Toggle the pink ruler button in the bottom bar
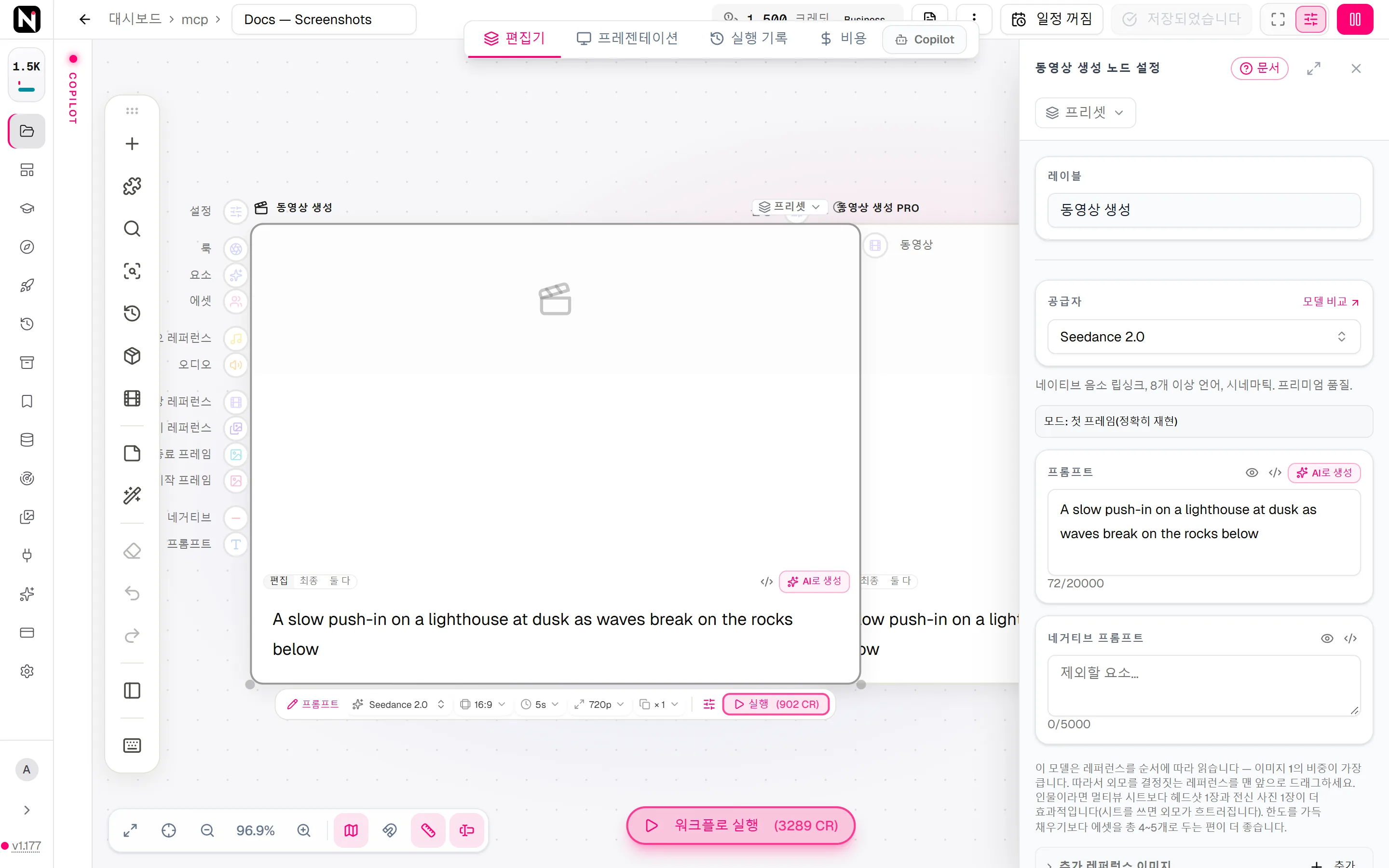Viewport: 1389px width, 868px height. [428, 830]
